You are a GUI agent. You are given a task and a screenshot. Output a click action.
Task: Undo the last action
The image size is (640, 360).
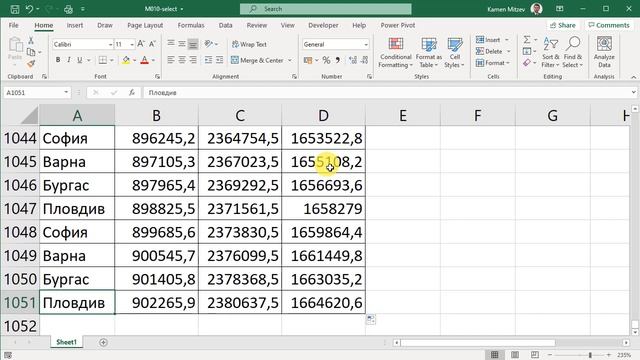29,9
